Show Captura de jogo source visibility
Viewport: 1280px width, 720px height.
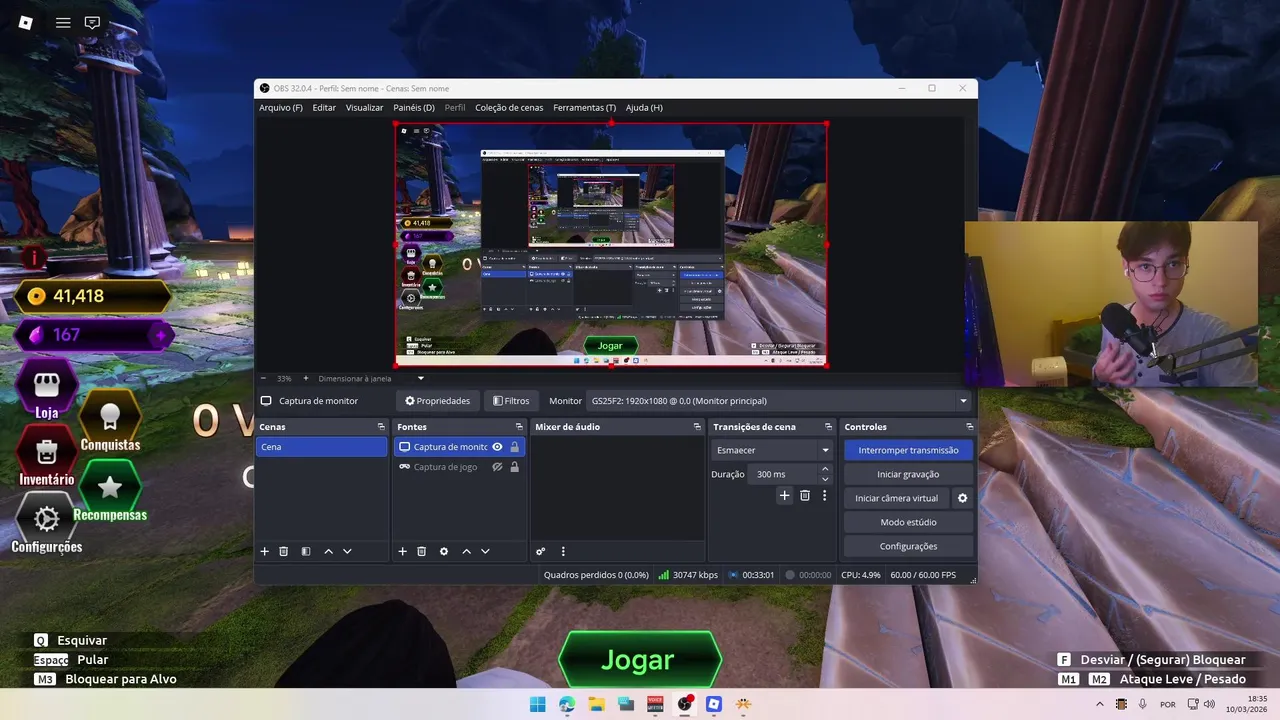[x=497, y=467]
